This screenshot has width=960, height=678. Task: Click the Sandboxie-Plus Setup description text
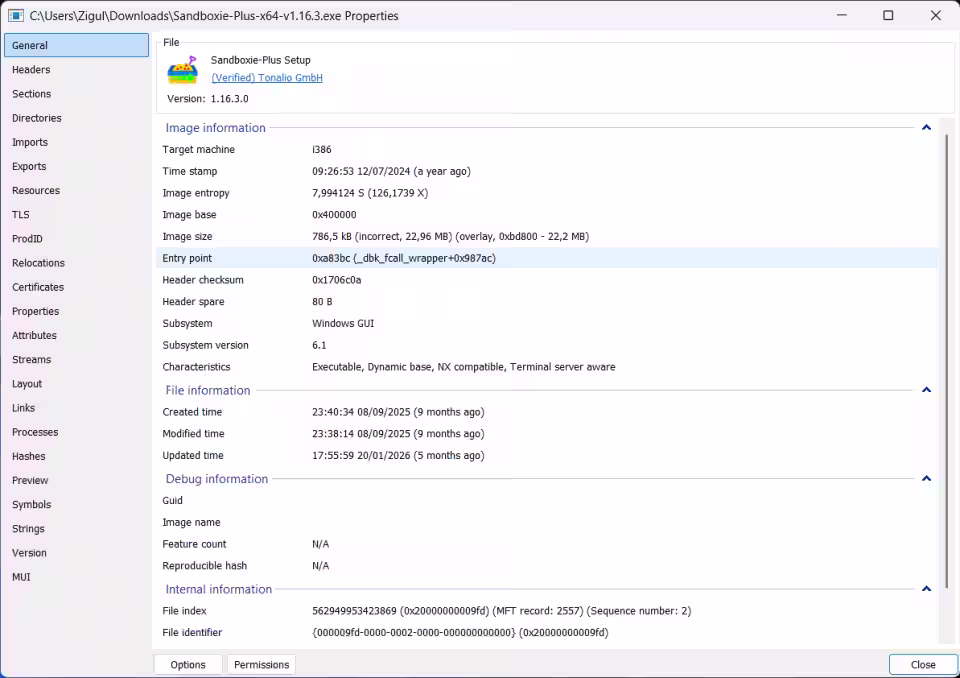[260, 60]
